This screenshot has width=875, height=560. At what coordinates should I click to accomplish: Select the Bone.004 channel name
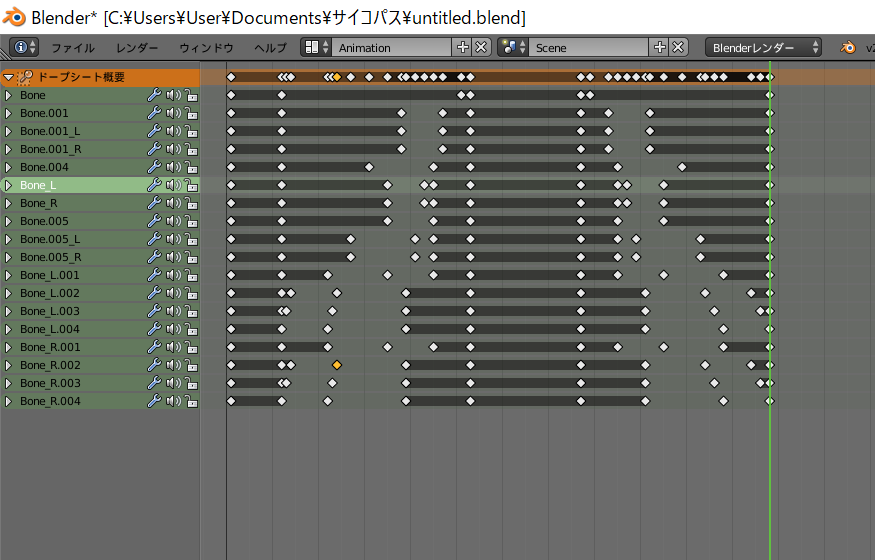point(44,167)
